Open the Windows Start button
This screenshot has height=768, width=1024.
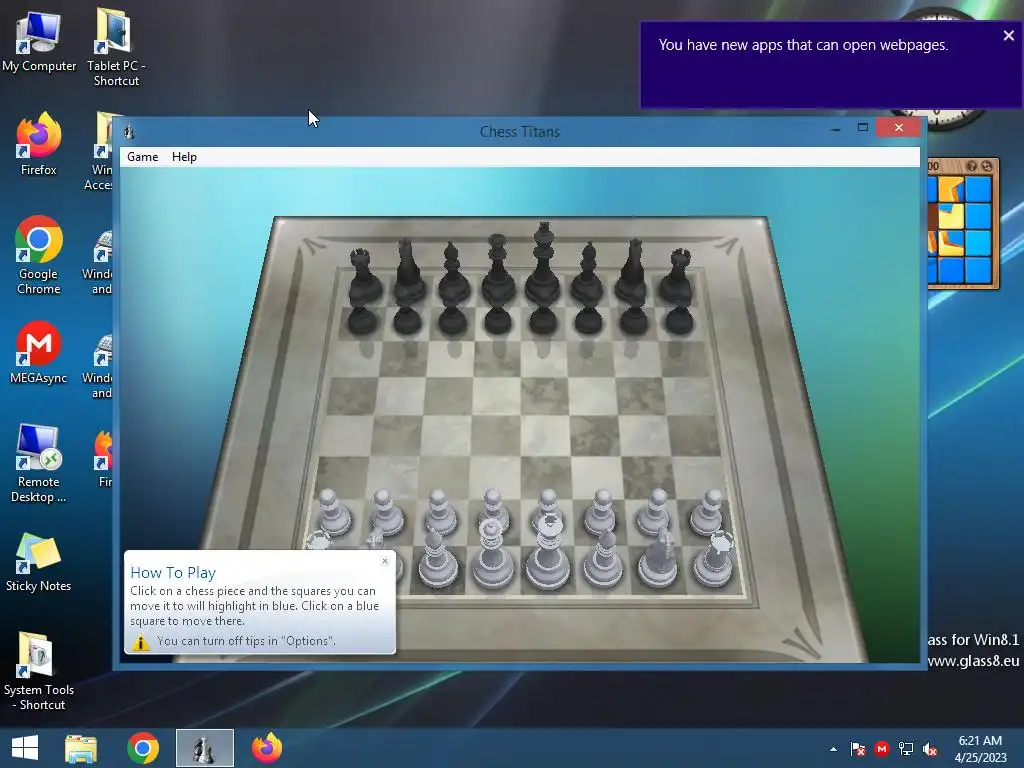pos(25,748)
